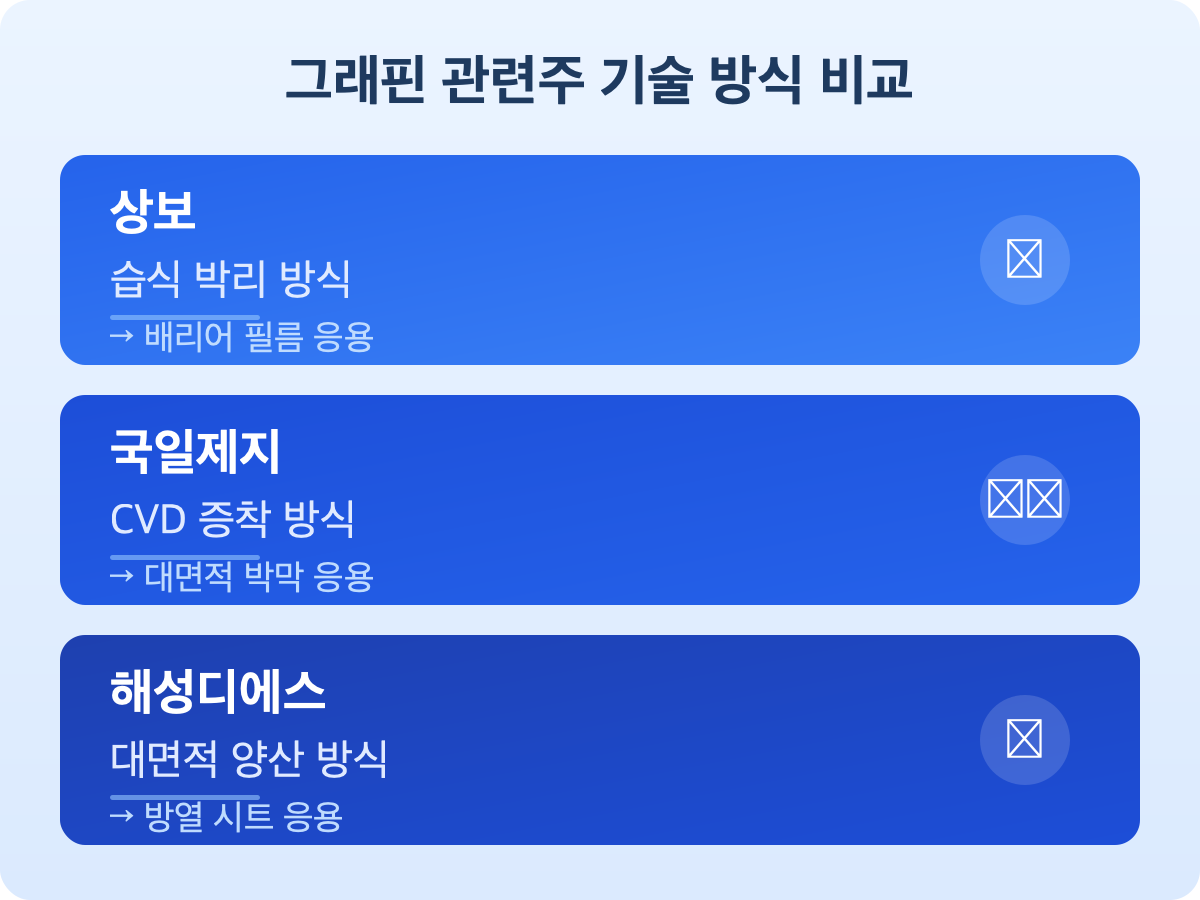1200x900 pixels.
Task: Click the arrow before 방열 시트 응용
Action: coord(121,817)
